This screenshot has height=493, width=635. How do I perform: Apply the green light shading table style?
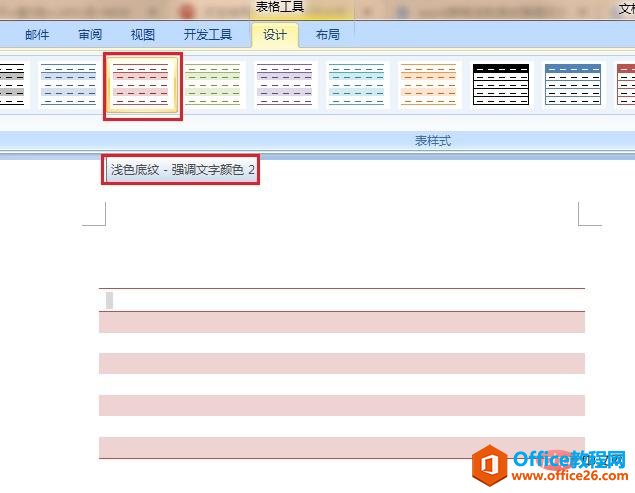point(213,85)
